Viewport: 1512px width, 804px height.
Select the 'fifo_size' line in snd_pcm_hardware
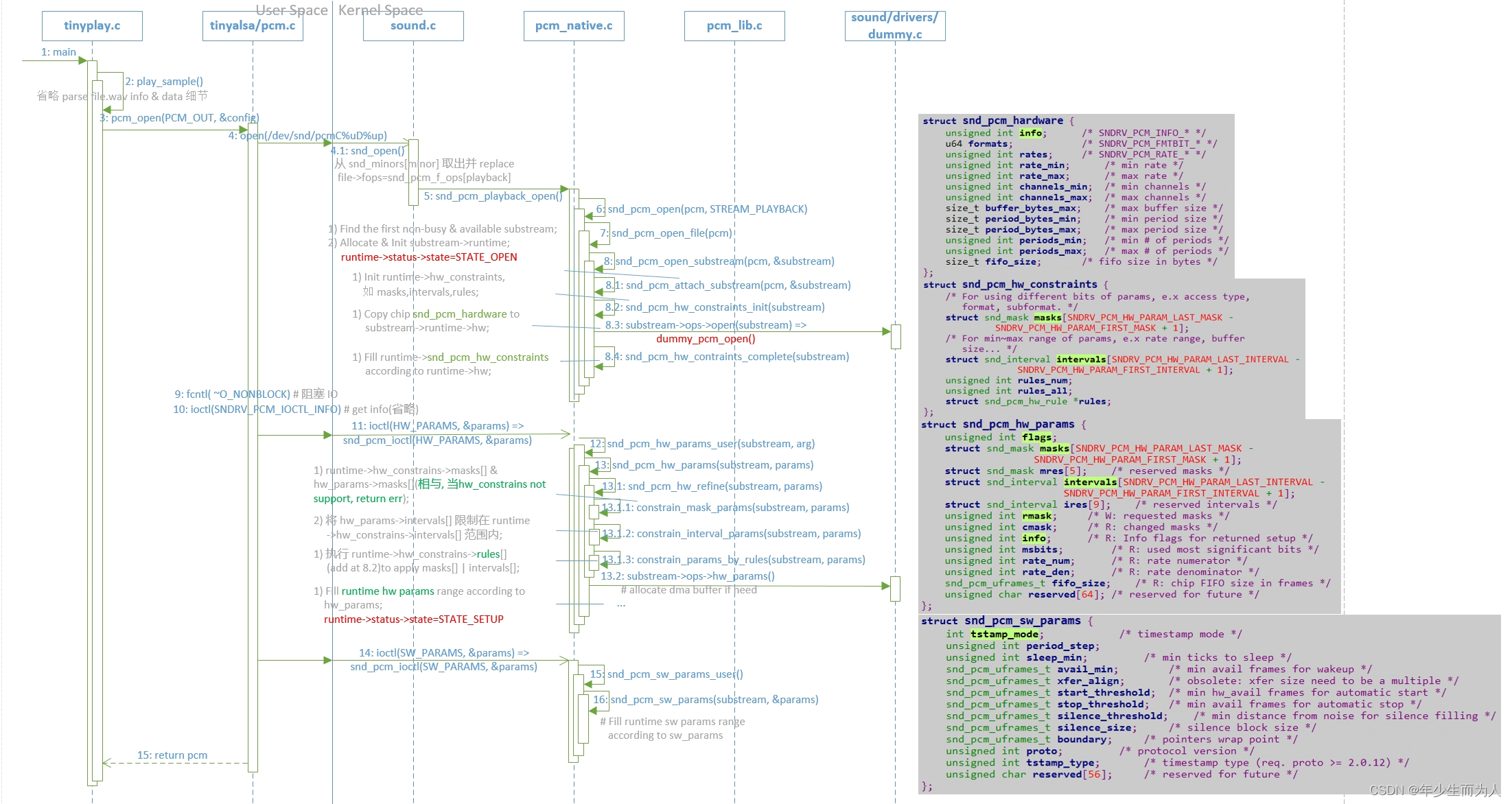1081,261
